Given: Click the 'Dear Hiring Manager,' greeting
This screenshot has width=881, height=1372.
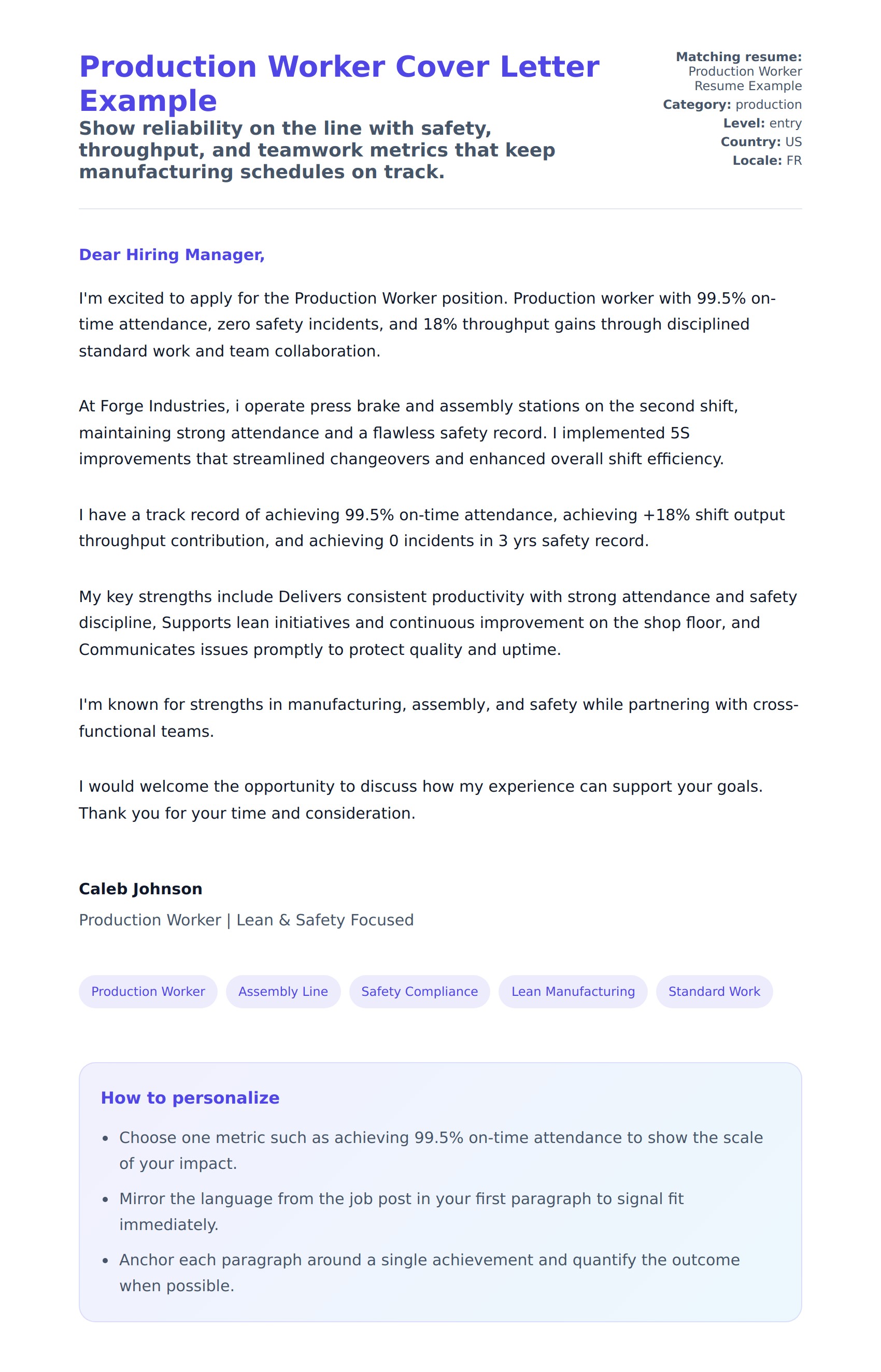Looking at the screenshot, I should click(x=172, y=254).
